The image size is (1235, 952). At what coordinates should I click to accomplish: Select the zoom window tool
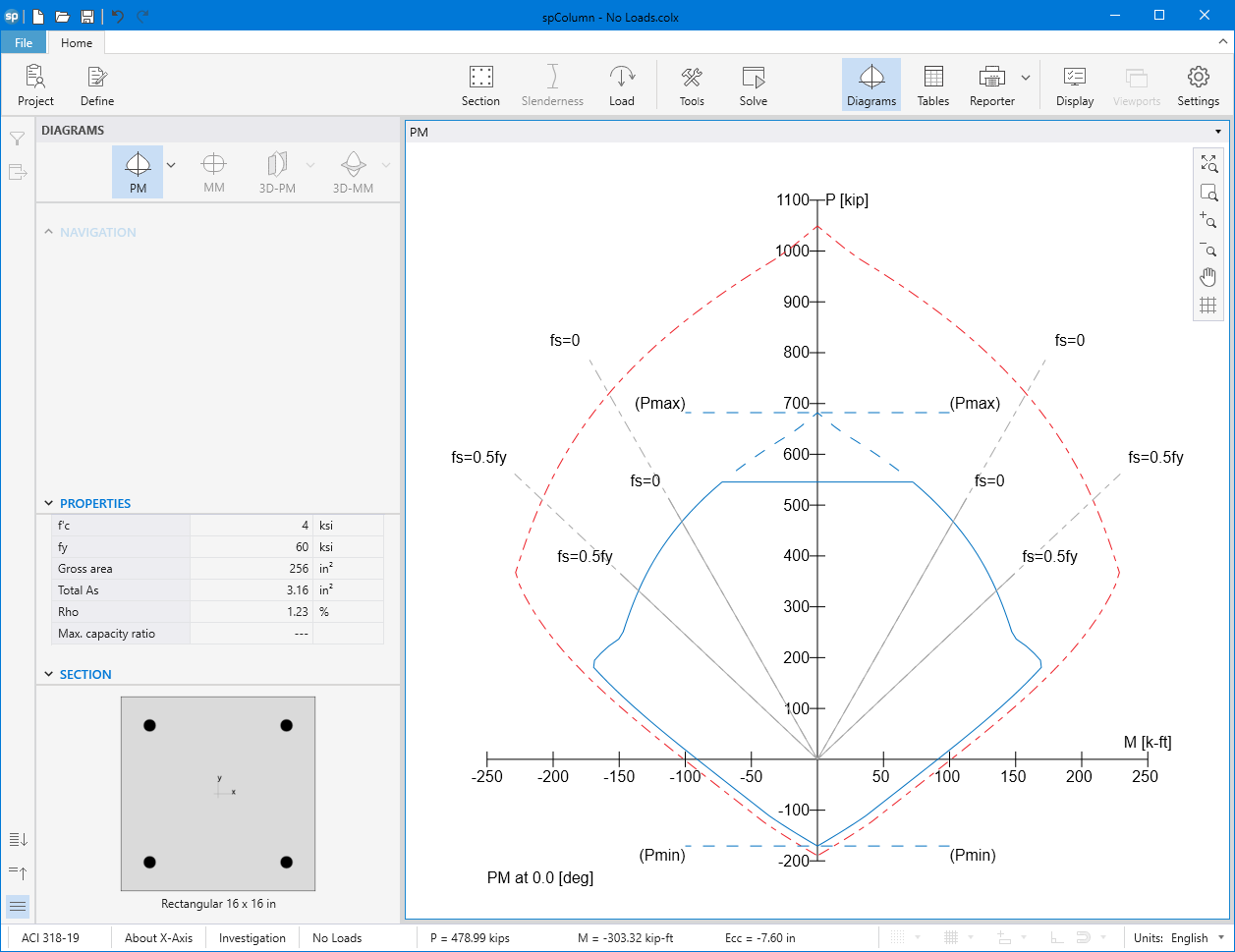coord(1208,193)
